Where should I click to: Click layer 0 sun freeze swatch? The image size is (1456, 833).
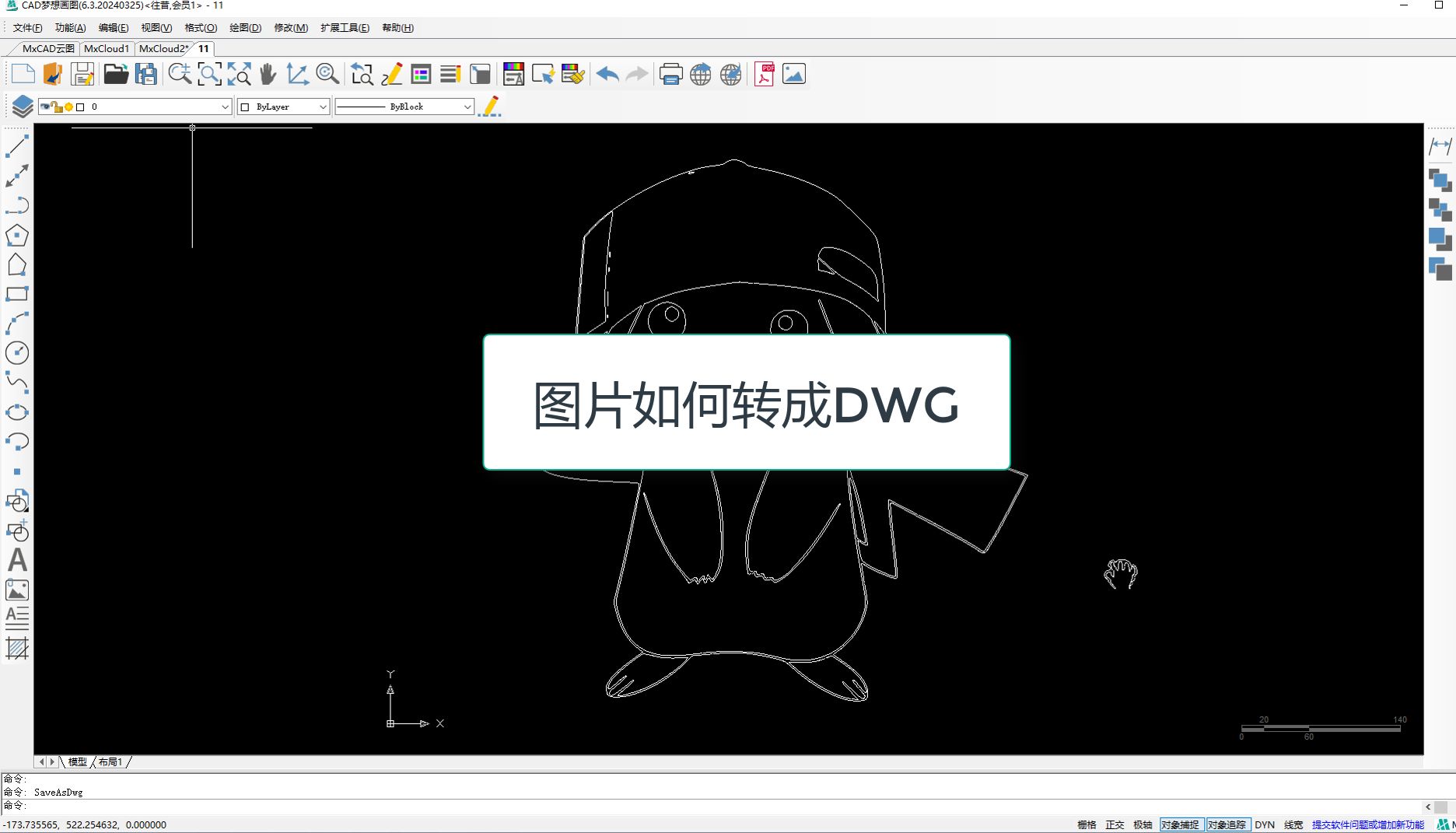(68, 107)
